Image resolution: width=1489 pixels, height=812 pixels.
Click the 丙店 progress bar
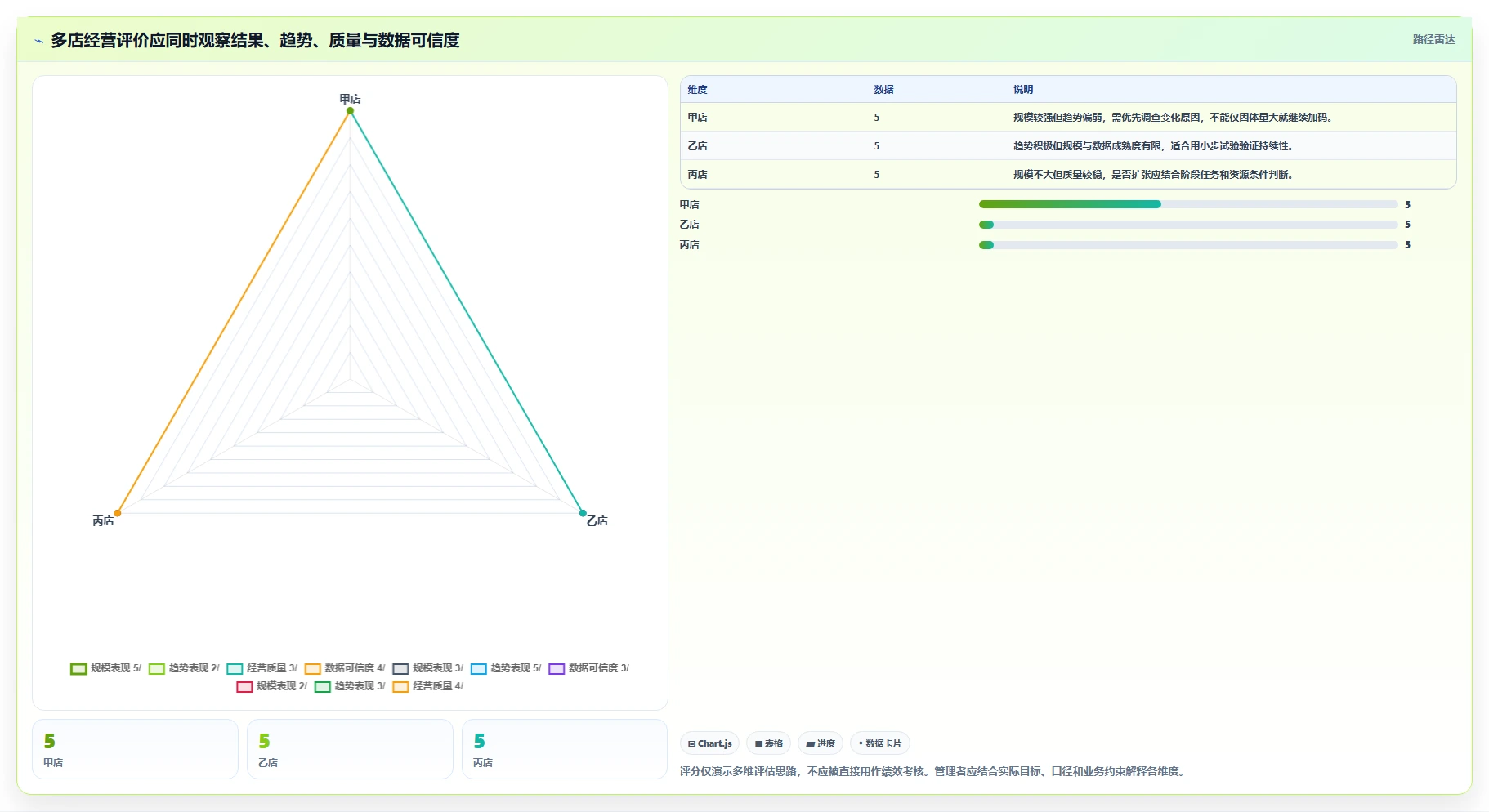1188,245
